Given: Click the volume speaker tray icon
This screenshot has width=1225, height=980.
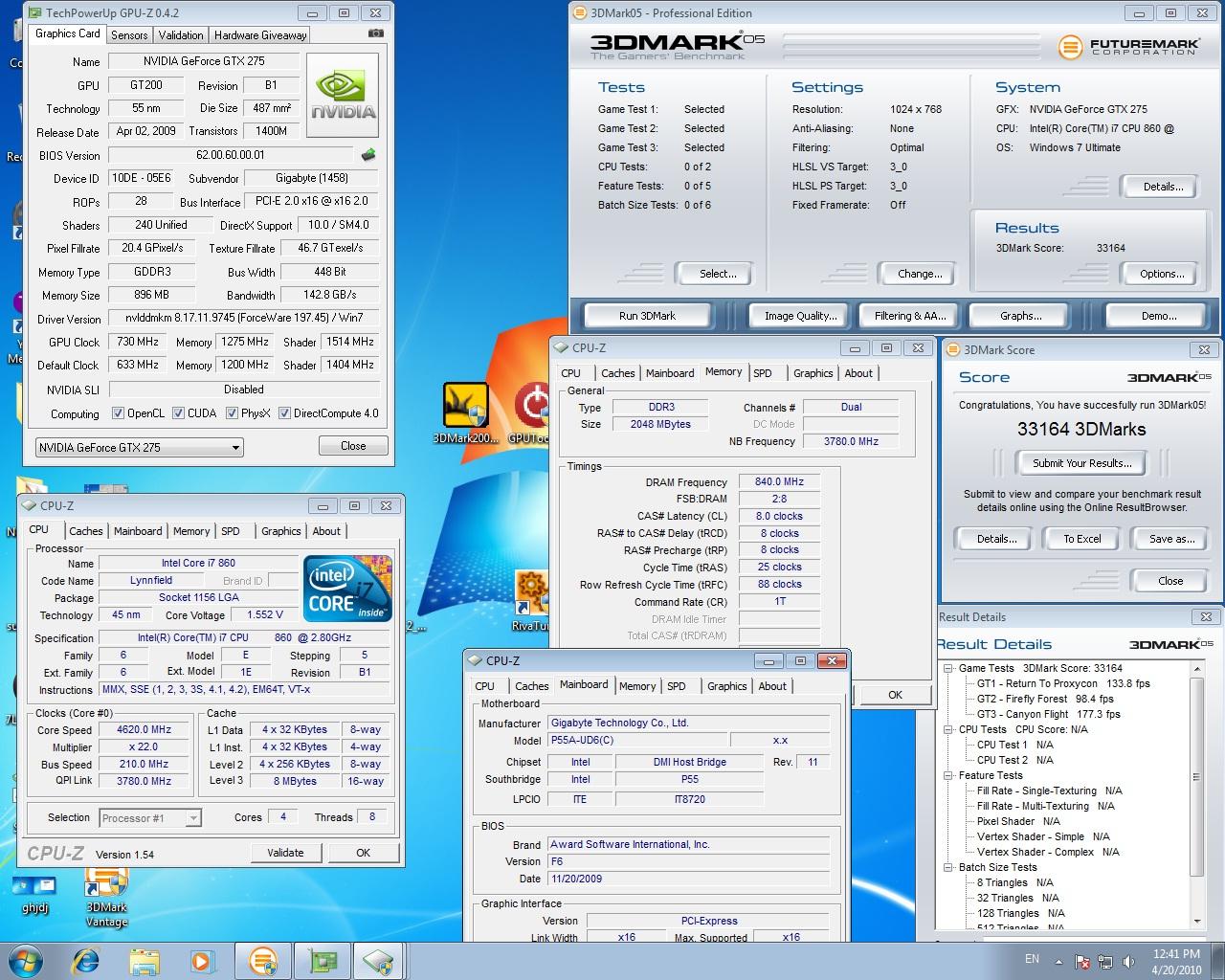Looking at the screenshot, I should pyautogui.click(x=1128, y=962).
